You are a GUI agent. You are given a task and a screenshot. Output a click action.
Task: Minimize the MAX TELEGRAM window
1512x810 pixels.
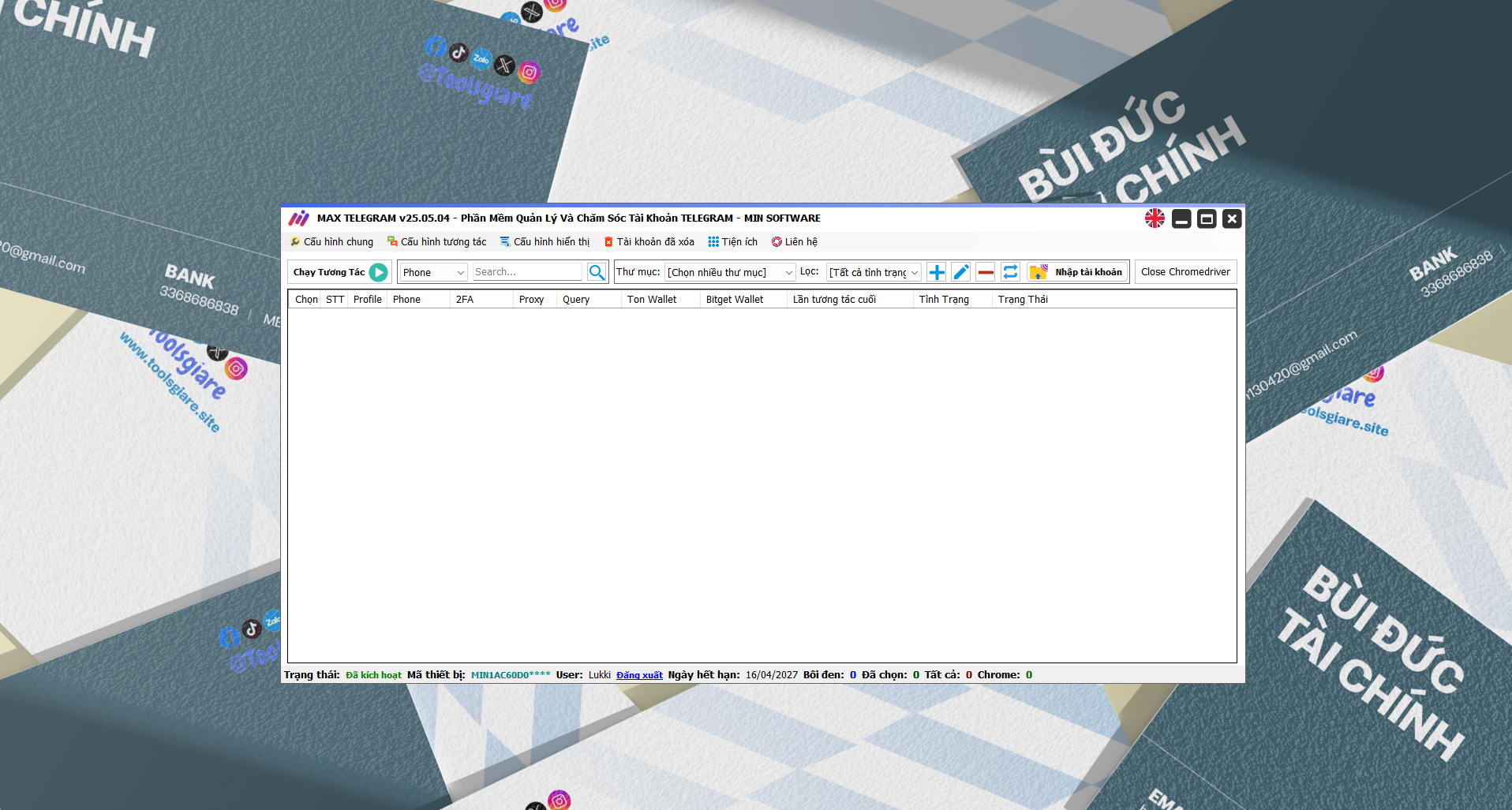click(x=1181, y=218)
